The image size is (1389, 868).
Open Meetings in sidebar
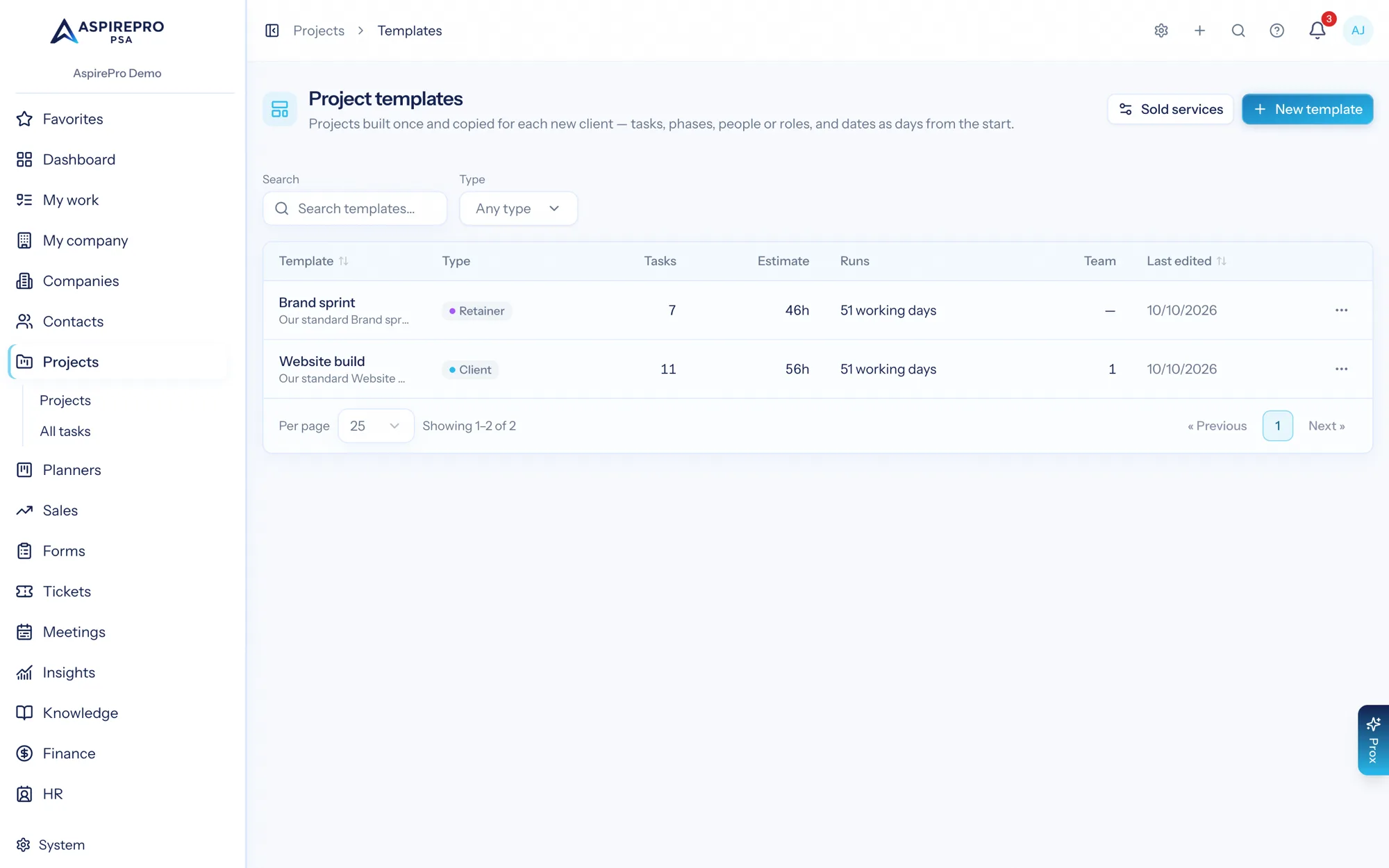(x=117, y=632)
